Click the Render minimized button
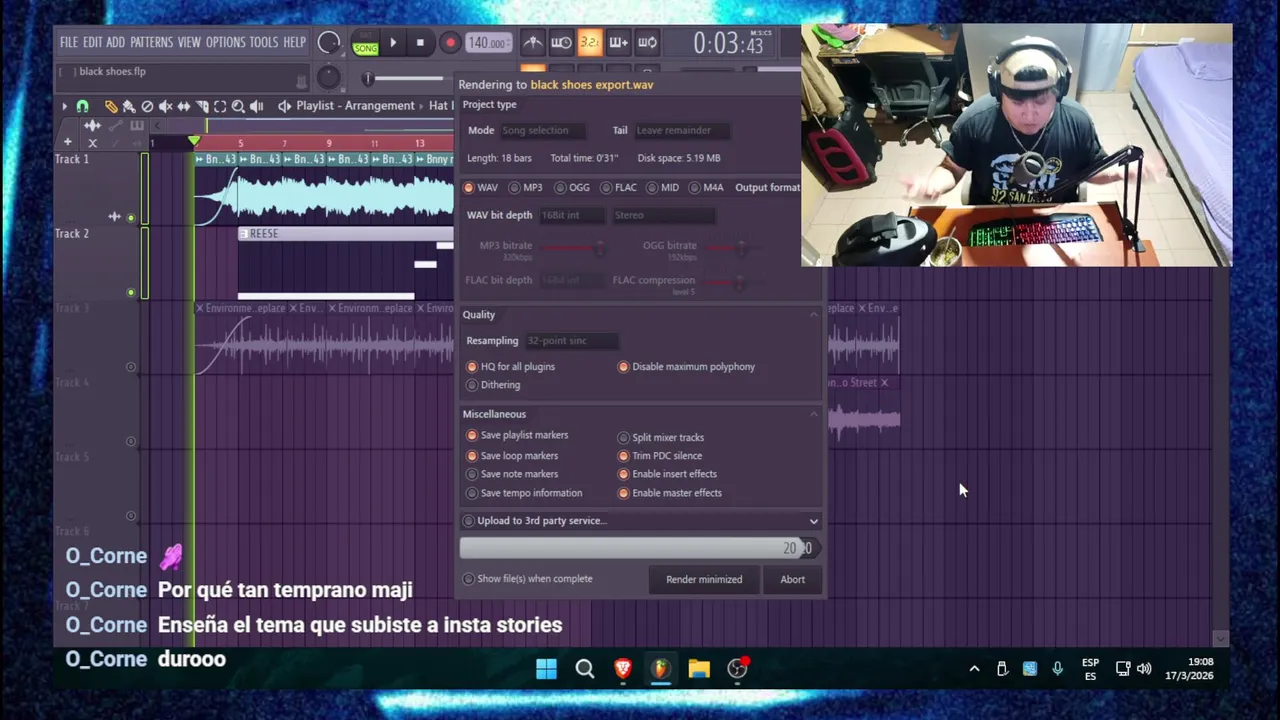This screenshot has height=720, width=1280. click(x=704, y=580)
